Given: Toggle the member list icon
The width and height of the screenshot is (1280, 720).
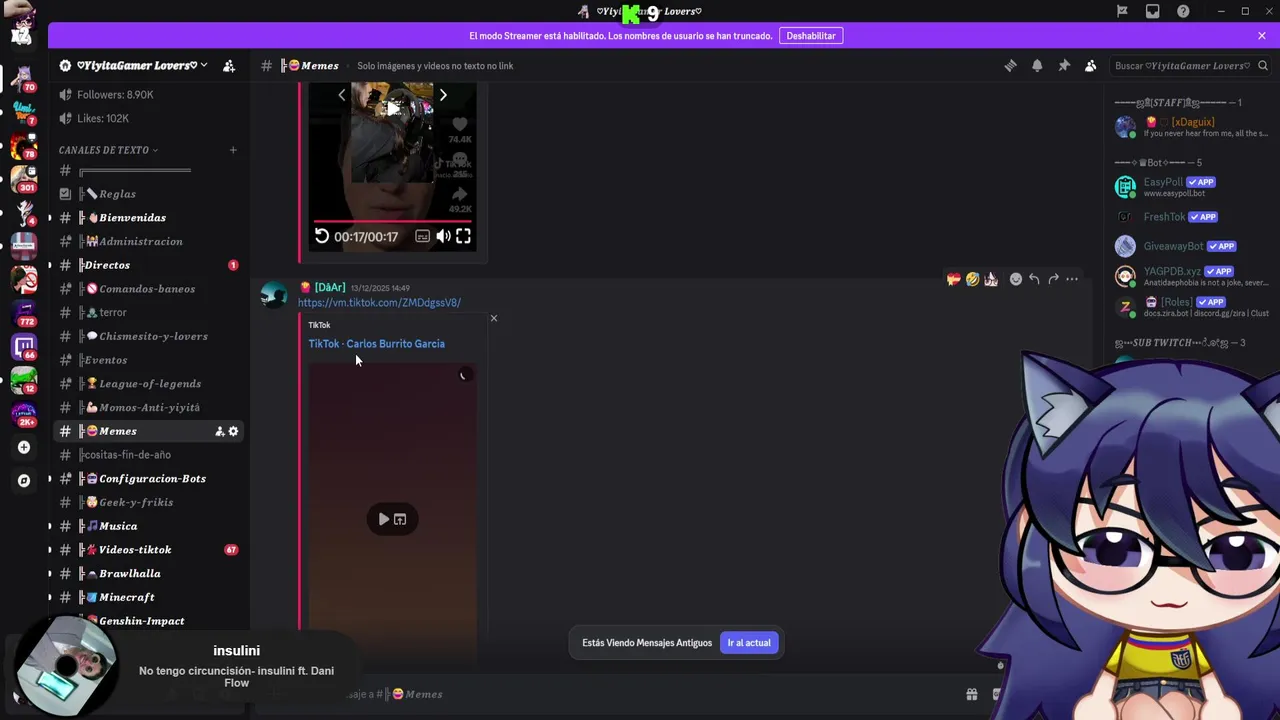Looking at the screenshot, I should [x=1091, y=66].
